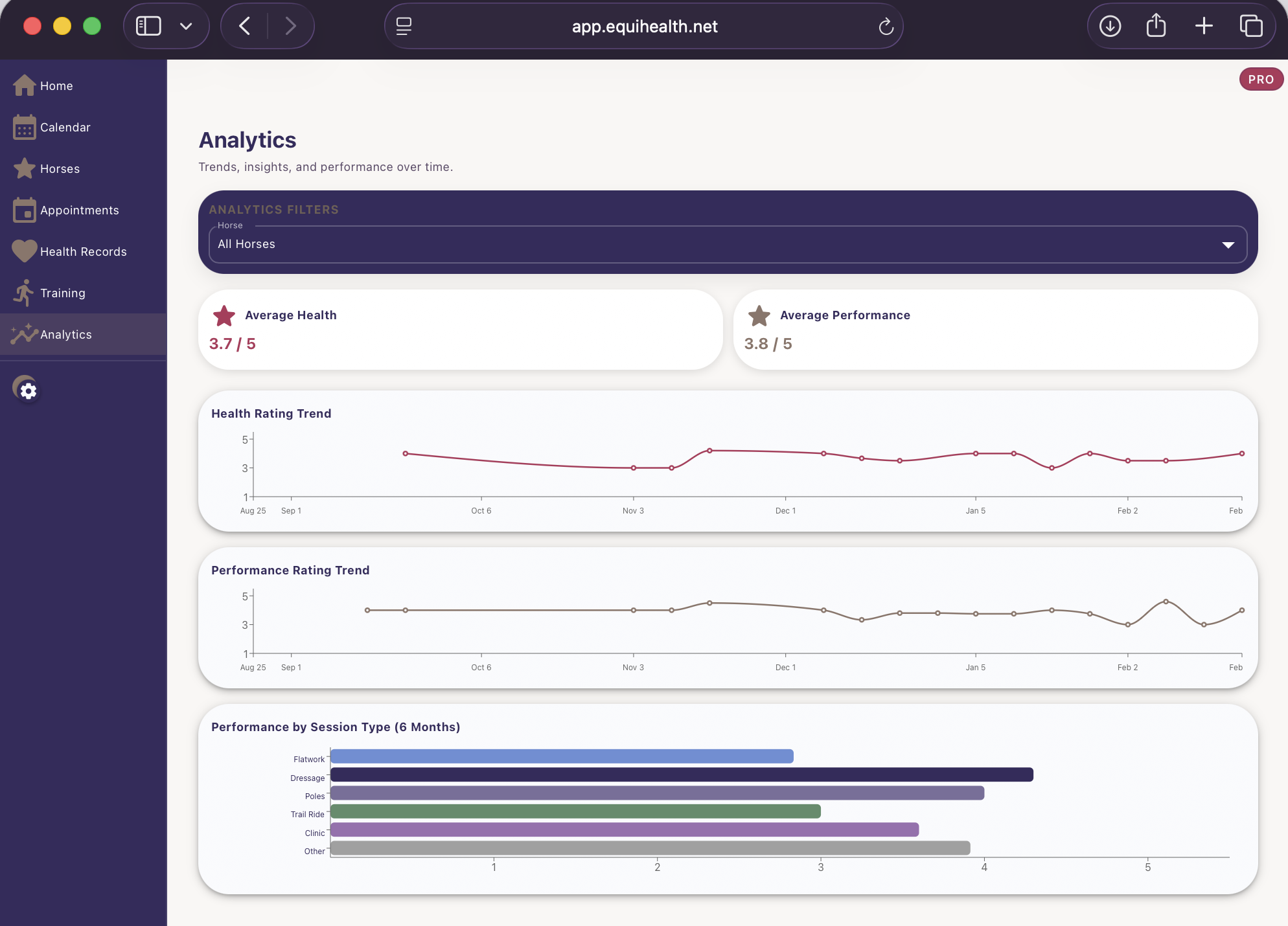The image size is (1288, 926).
Task: Click the settings gear avatar icon
Action: click(27, 389)
